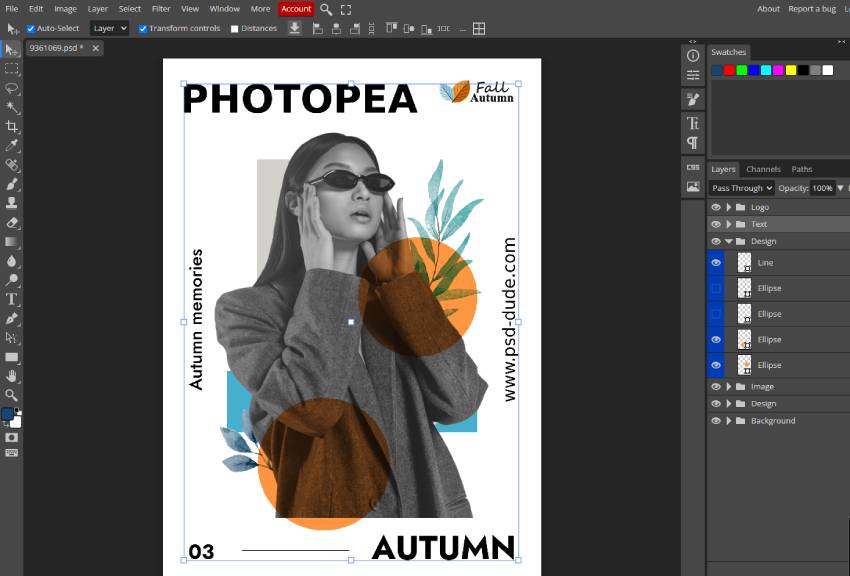
Task: Click the download/export icon in the options bar
Action: point(294,28)
